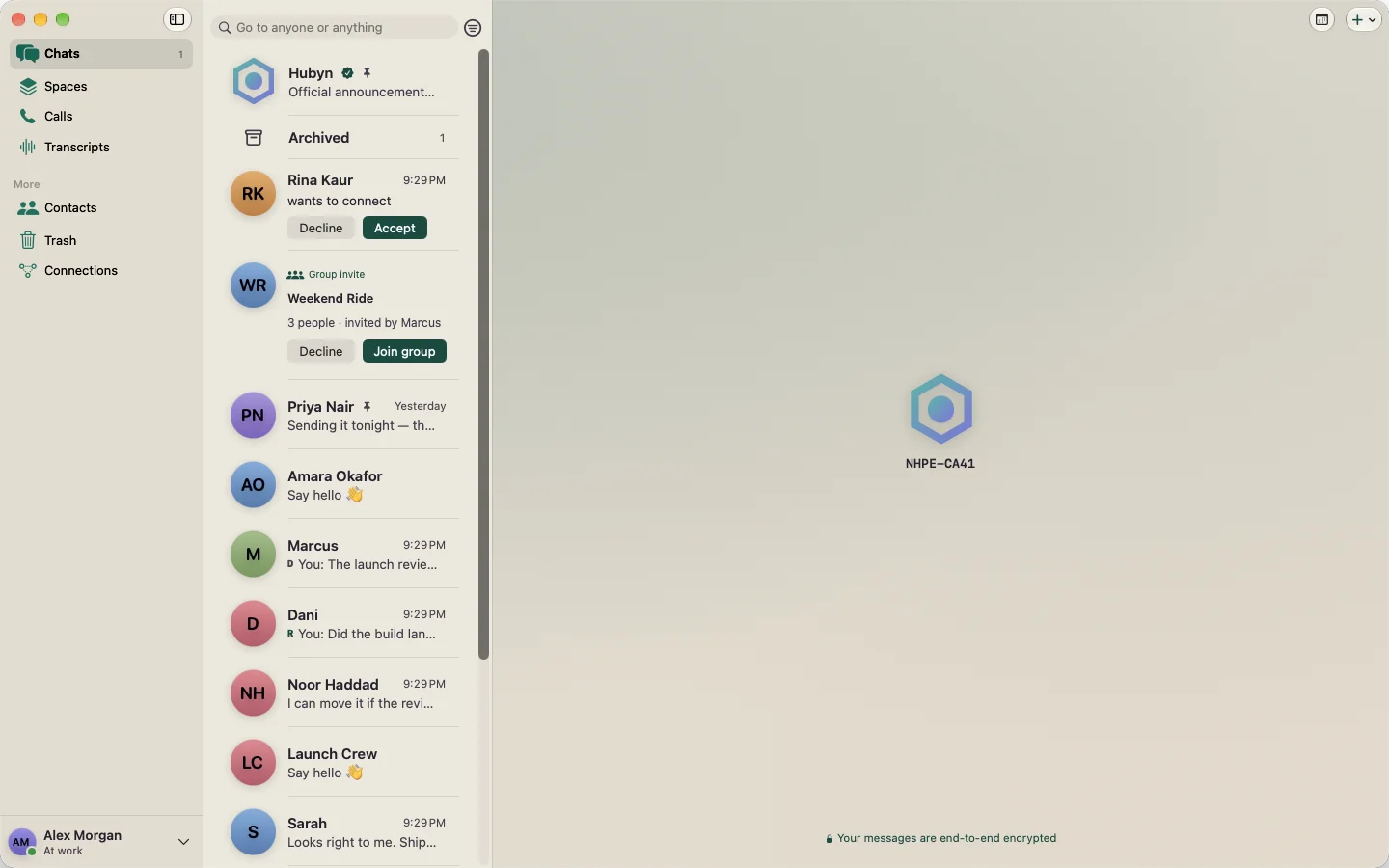This screenshot has width=1389, height=868.
Task: Click the end-to-end encrypted notice
Action: (x=940, y=838)
